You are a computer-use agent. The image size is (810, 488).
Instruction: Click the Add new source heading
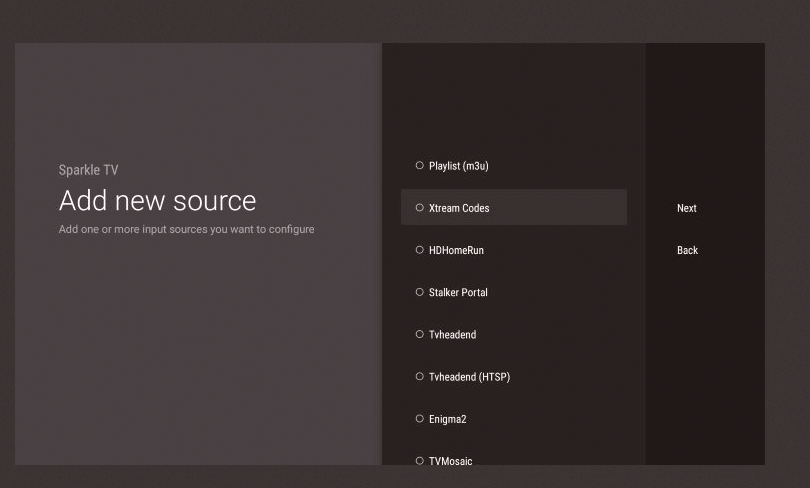157,201
